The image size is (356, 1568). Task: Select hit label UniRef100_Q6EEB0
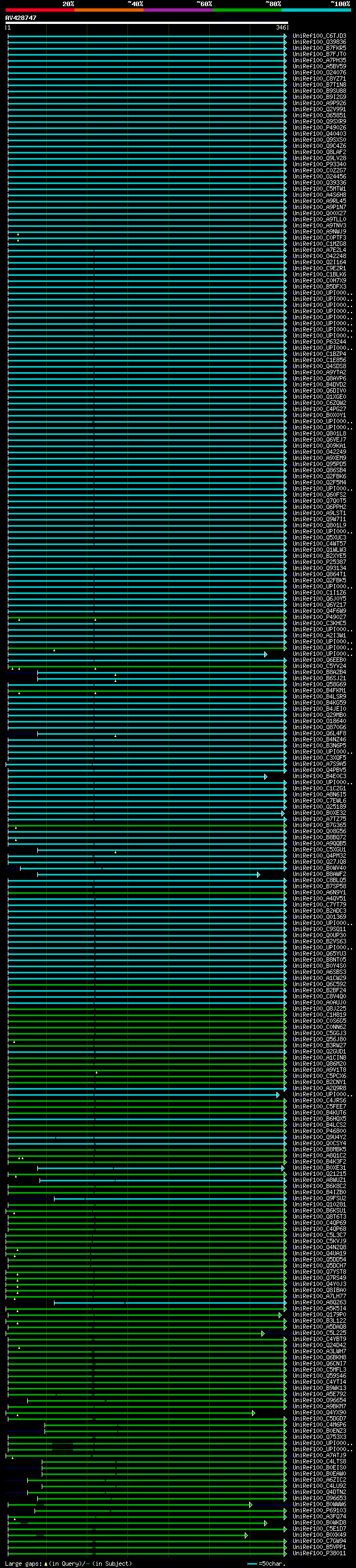point(319,660)
